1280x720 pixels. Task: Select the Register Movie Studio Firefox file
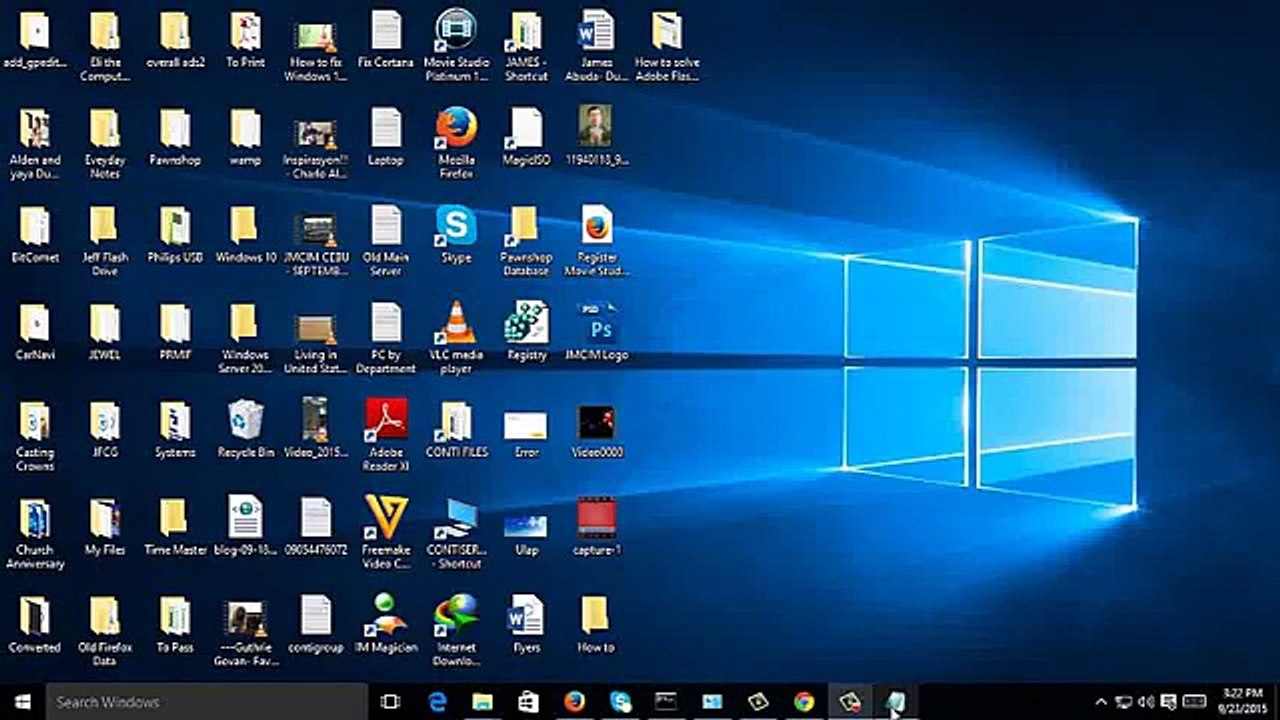click(596, 241)
